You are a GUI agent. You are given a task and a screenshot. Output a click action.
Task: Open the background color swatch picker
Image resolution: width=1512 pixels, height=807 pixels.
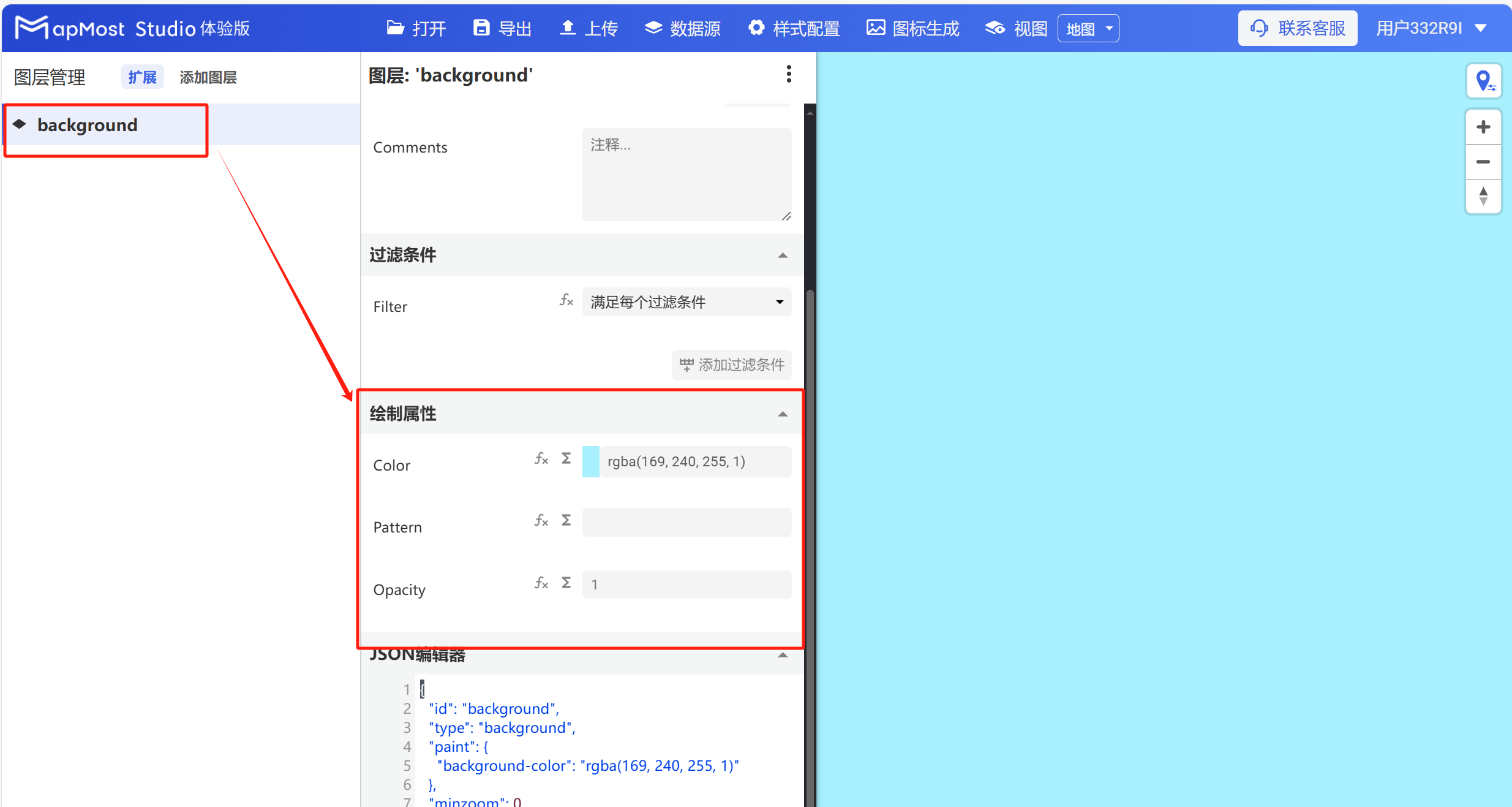coord(590,461)
